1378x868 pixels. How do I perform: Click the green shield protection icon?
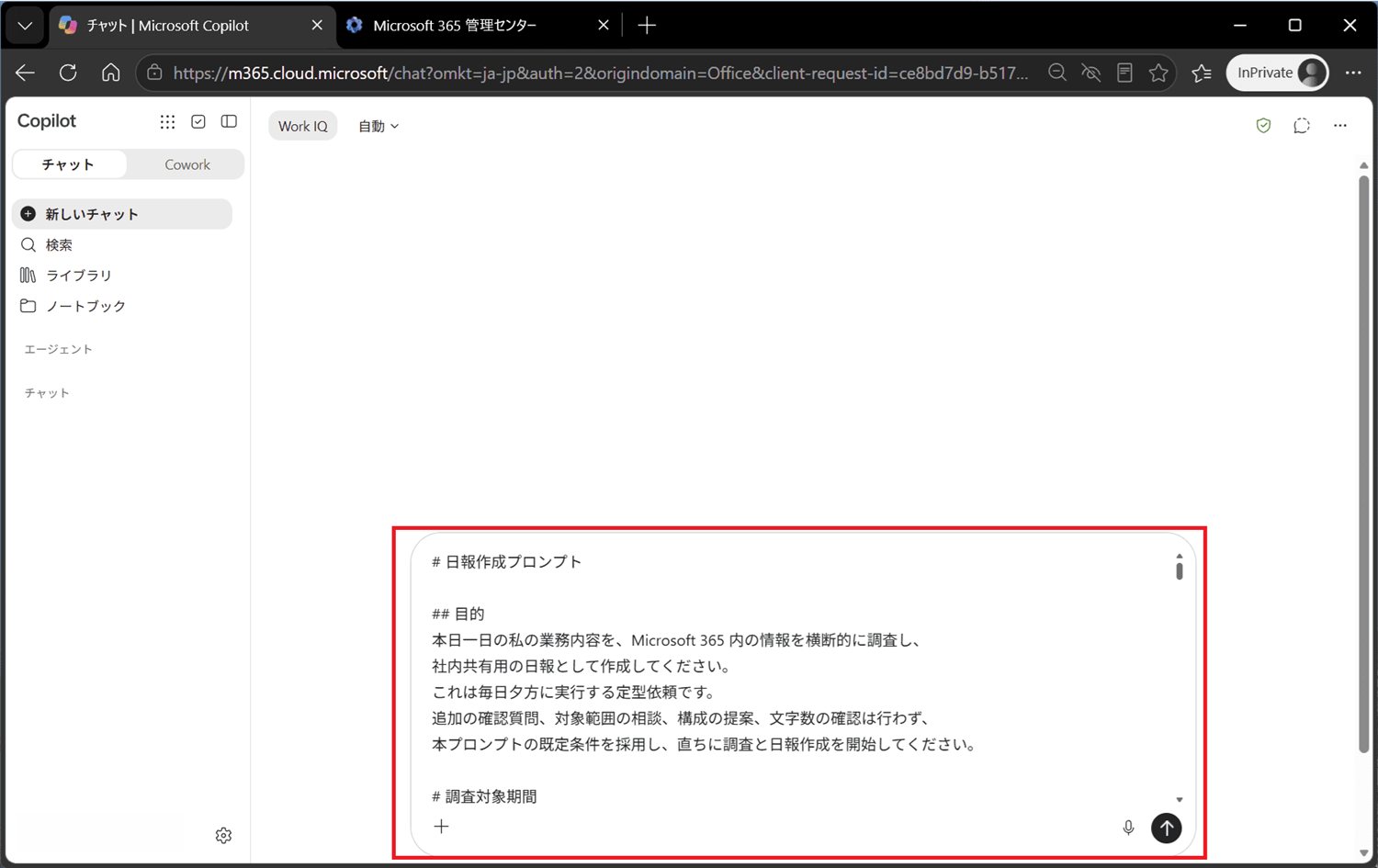pos(1263,126)
